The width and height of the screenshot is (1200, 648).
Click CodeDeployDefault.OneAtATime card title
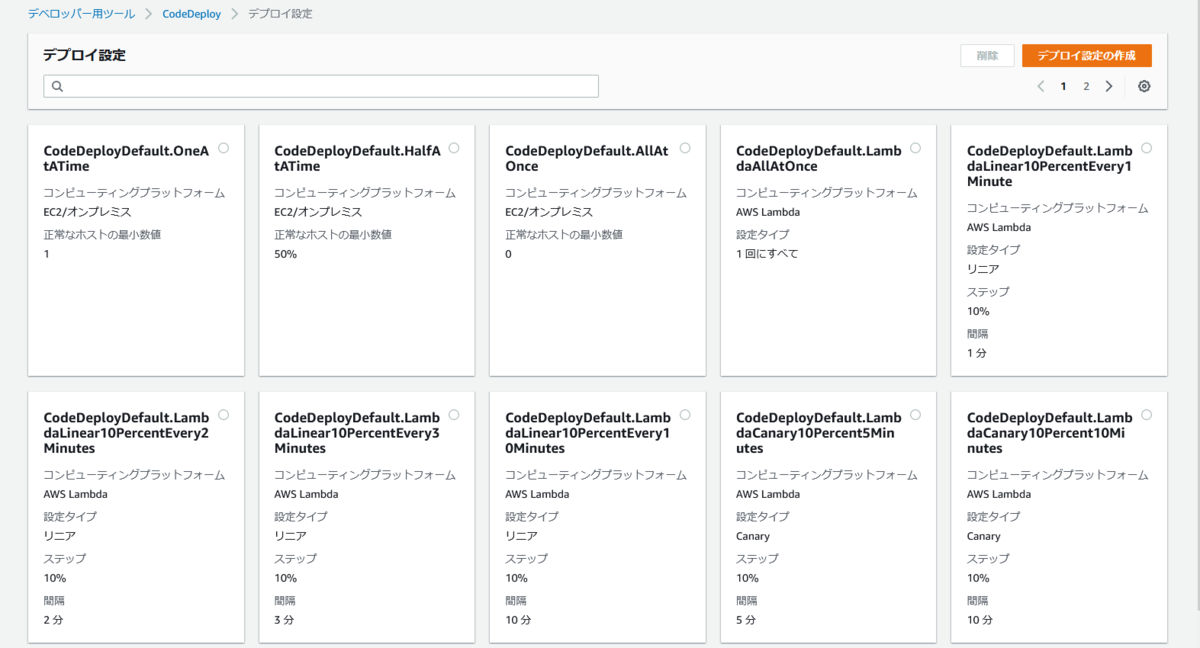pos(127,158)
